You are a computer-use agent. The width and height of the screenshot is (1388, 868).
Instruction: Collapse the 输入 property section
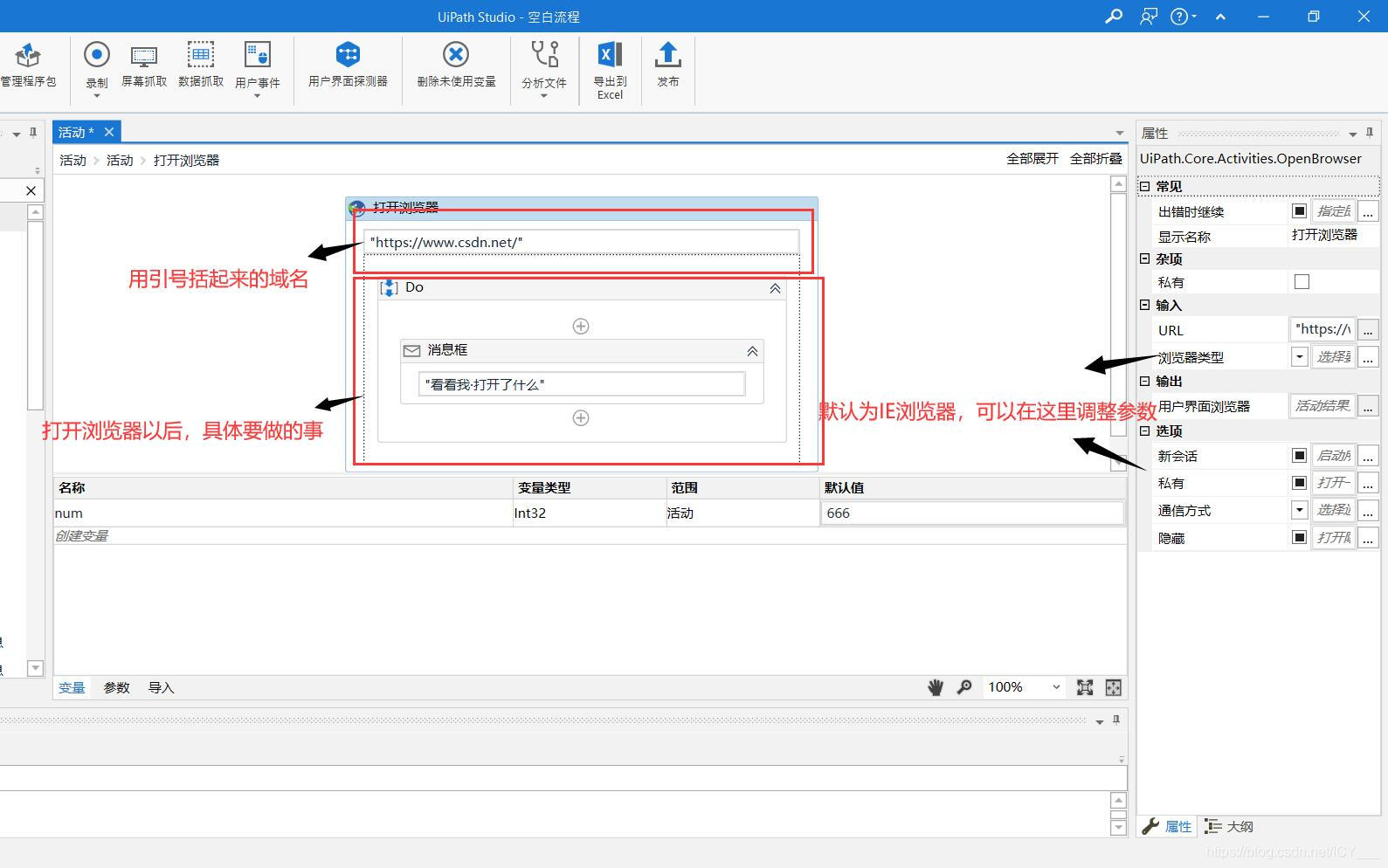pos(1145,305)
